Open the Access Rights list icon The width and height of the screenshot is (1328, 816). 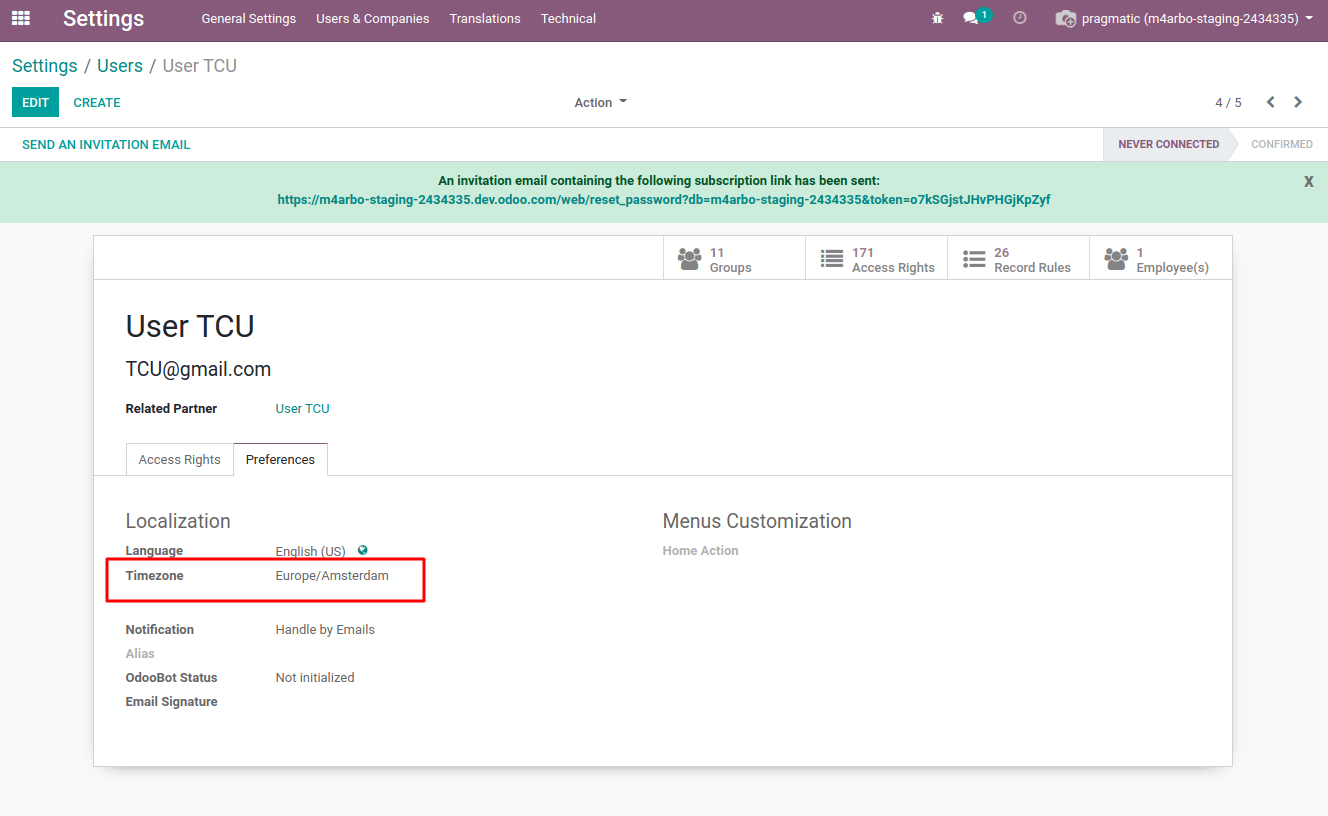(x=832, y=259)
